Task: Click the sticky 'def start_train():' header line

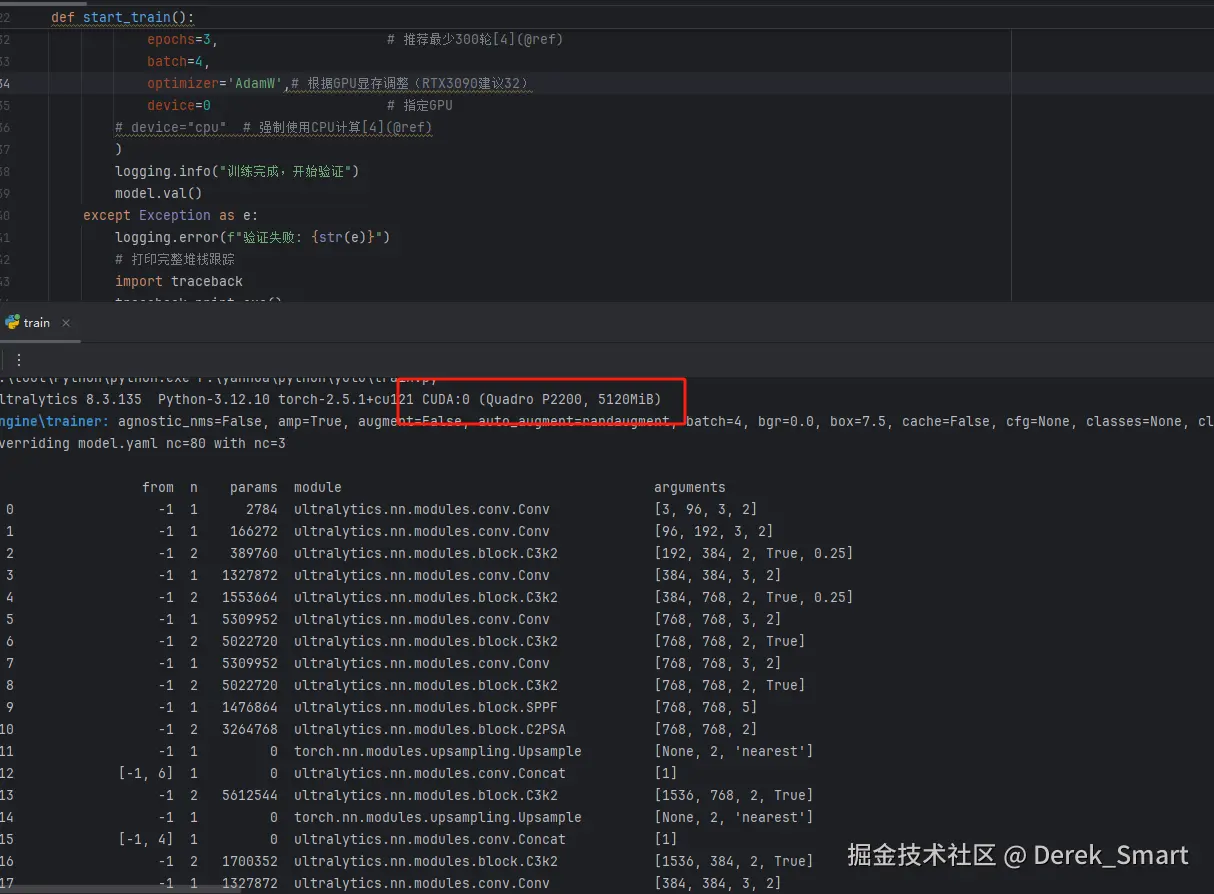Action: click(x=123, y=18)
